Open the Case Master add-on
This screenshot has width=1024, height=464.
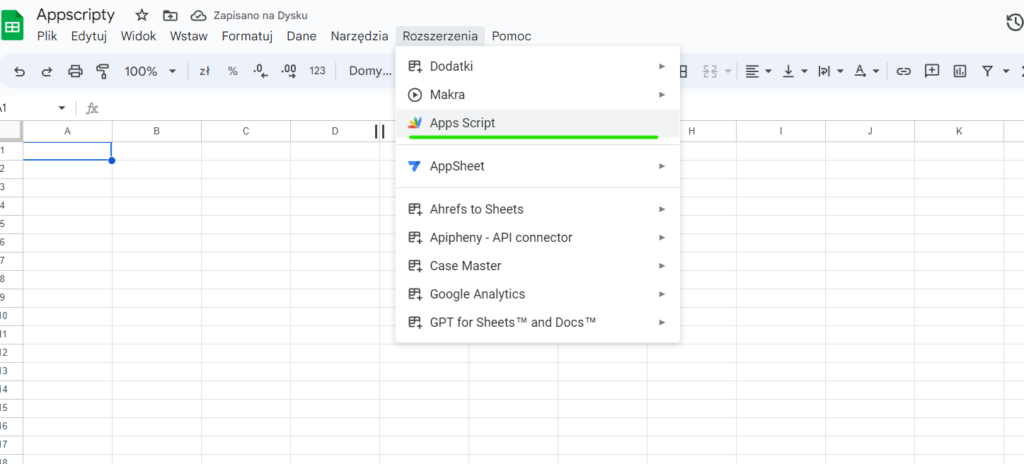tap(537, 266)
